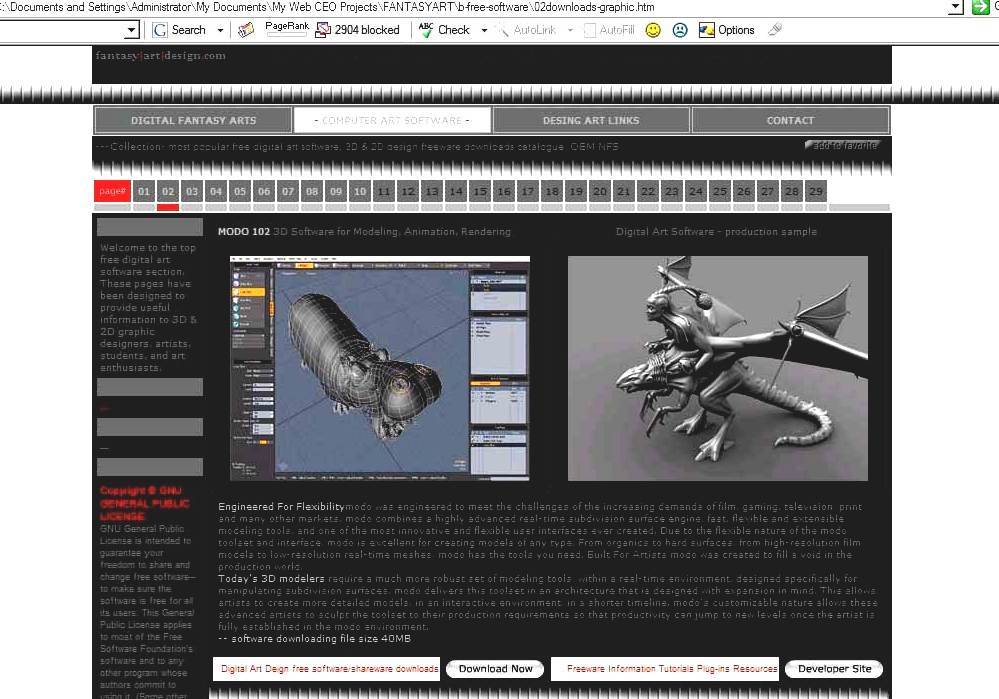Image resolution: width=999 pixels, height=699 pixels.
Task: Go to page 12
Action: point(408,191)
